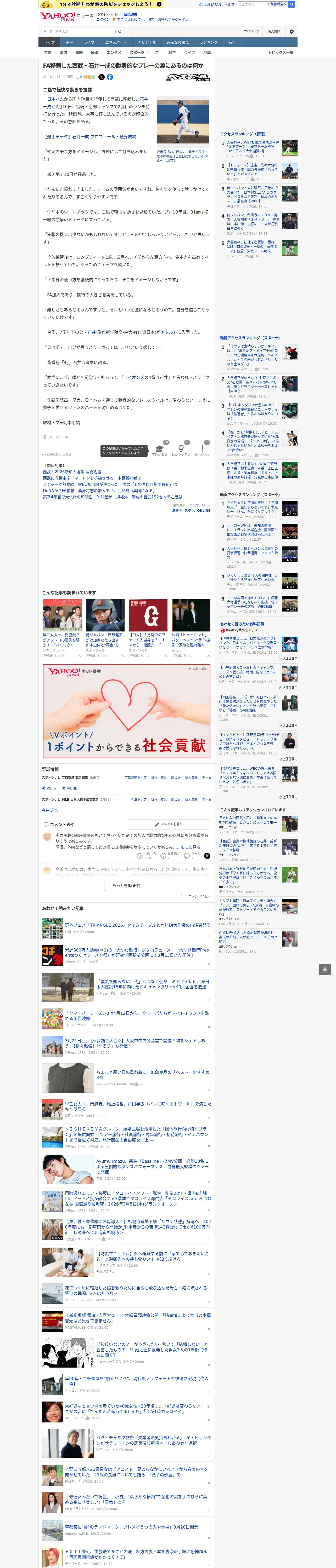
Task: Expand first comment via もっと見る link
Action: [191, 847]
